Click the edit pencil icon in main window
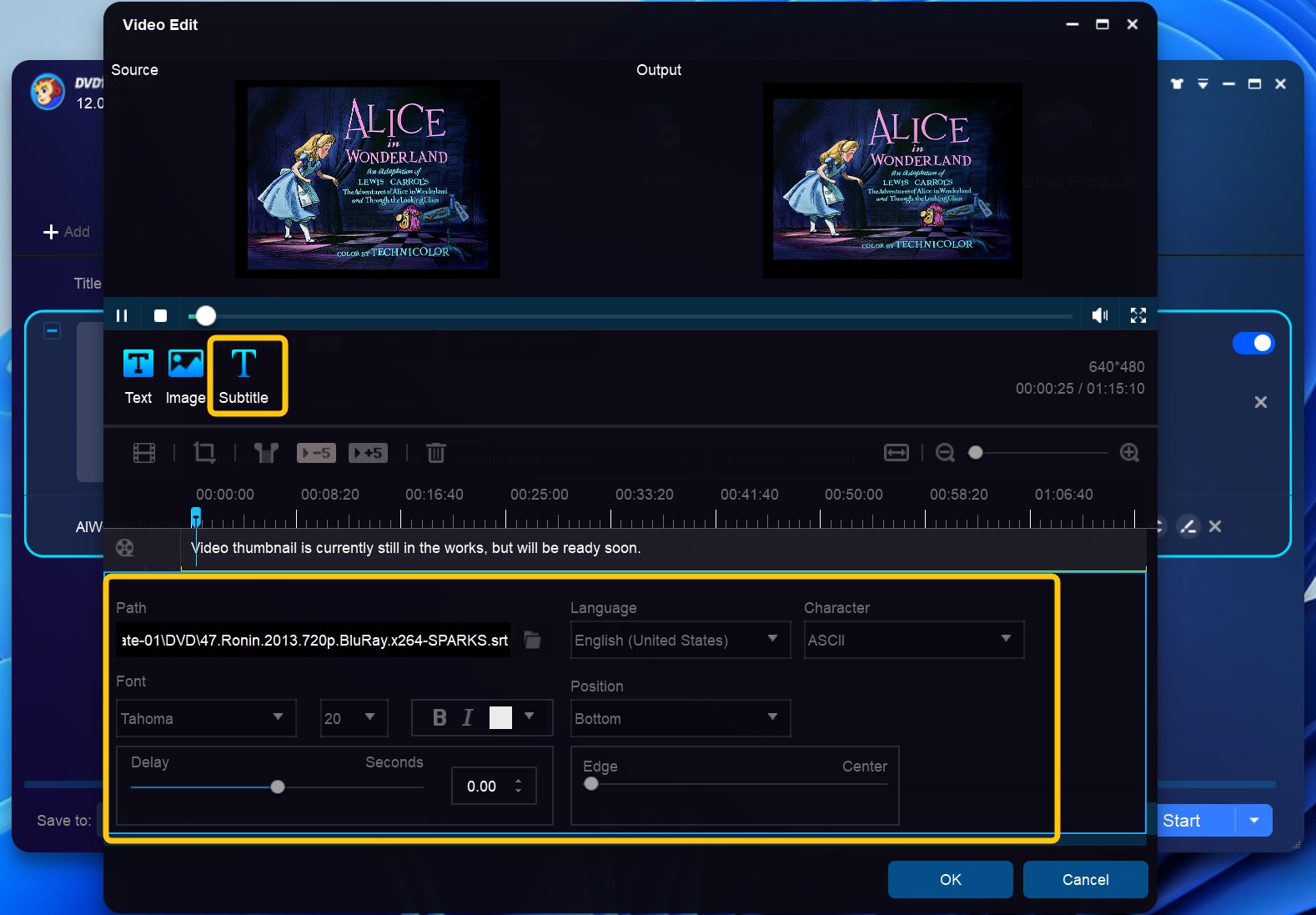Image resolution: width=1316 pixels, height=915 pixels. coord(1188,526)
